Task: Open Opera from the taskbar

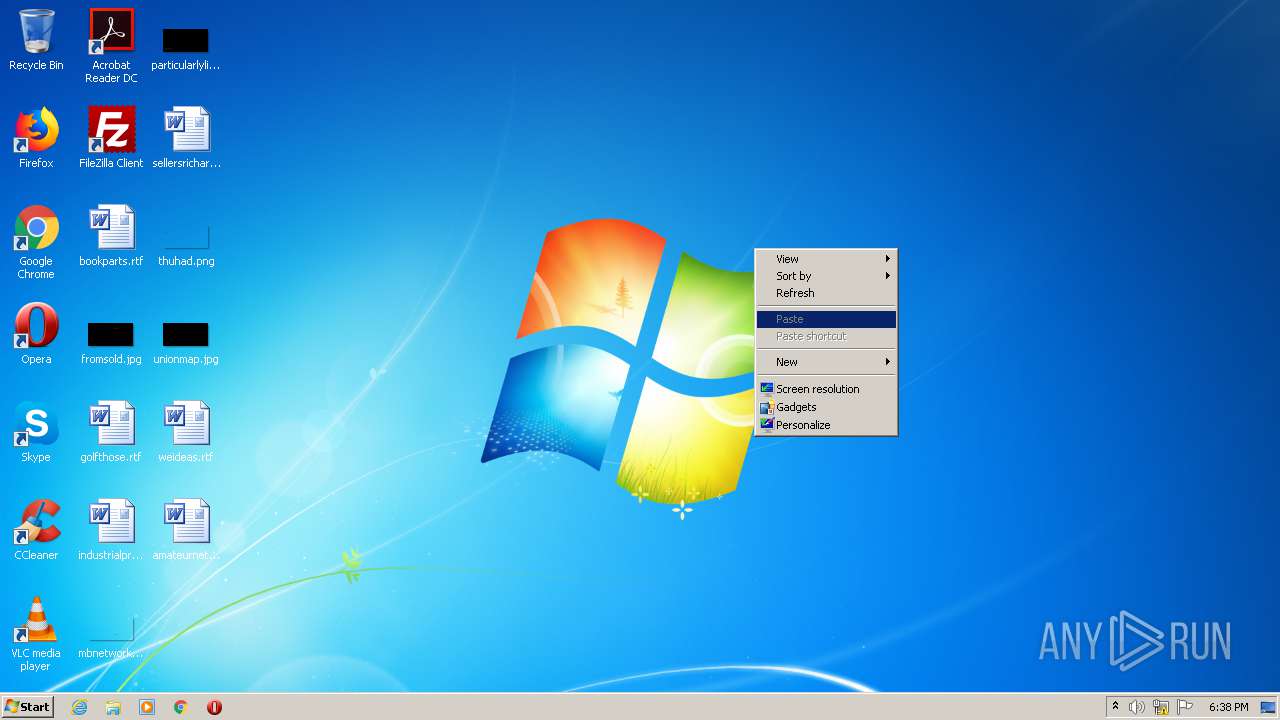Action: pos(214,707)
